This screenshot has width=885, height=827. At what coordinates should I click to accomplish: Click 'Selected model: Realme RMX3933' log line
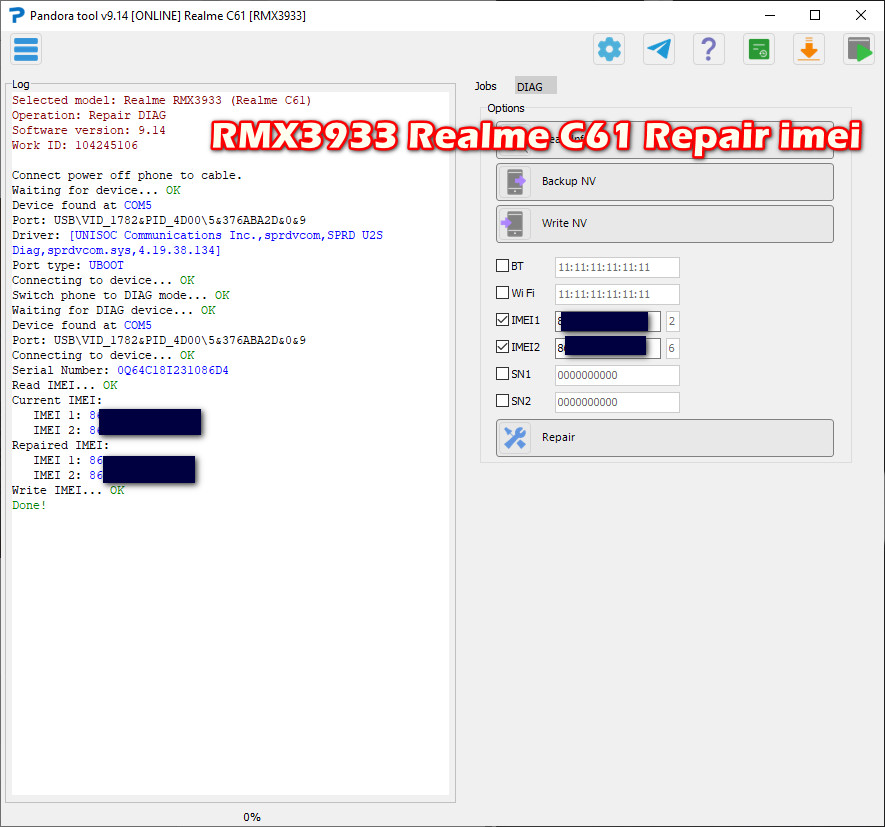click(x=161, y=100)
